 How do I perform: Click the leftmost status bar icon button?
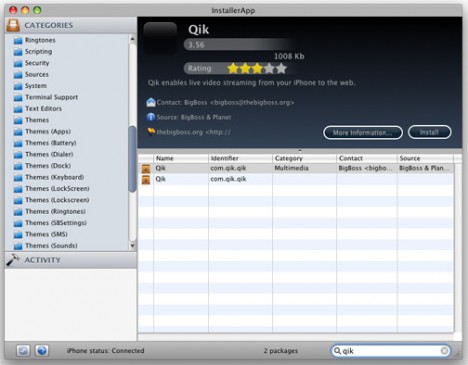pos(23,351)
